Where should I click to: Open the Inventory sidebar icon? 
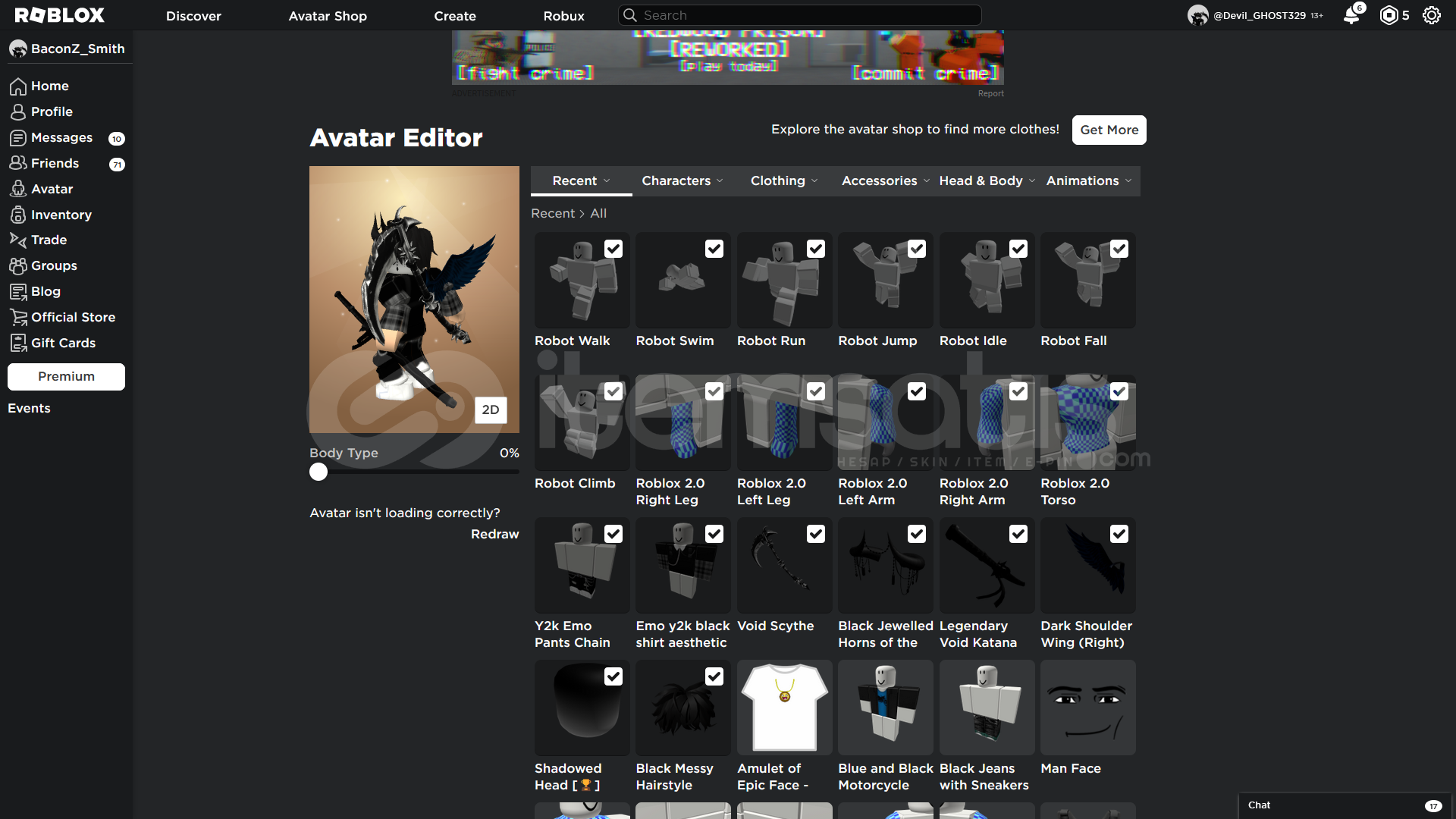tap(18, 215)
